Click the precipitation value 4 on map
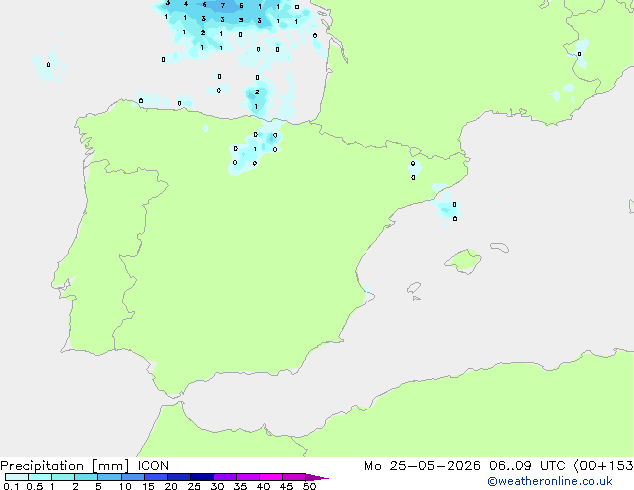 click(186, 4)
